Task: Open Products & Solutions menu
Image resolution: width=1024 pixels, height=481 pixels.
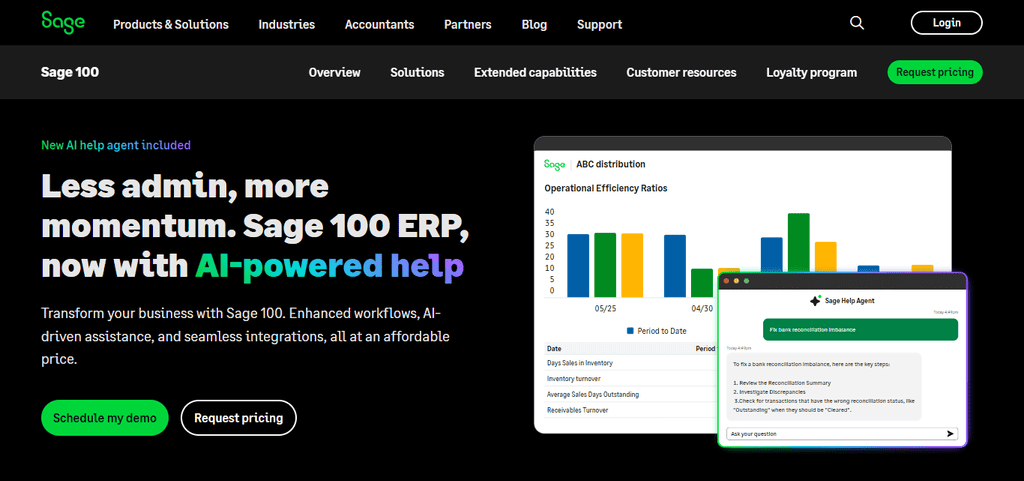Action: (x=171, y=24)
